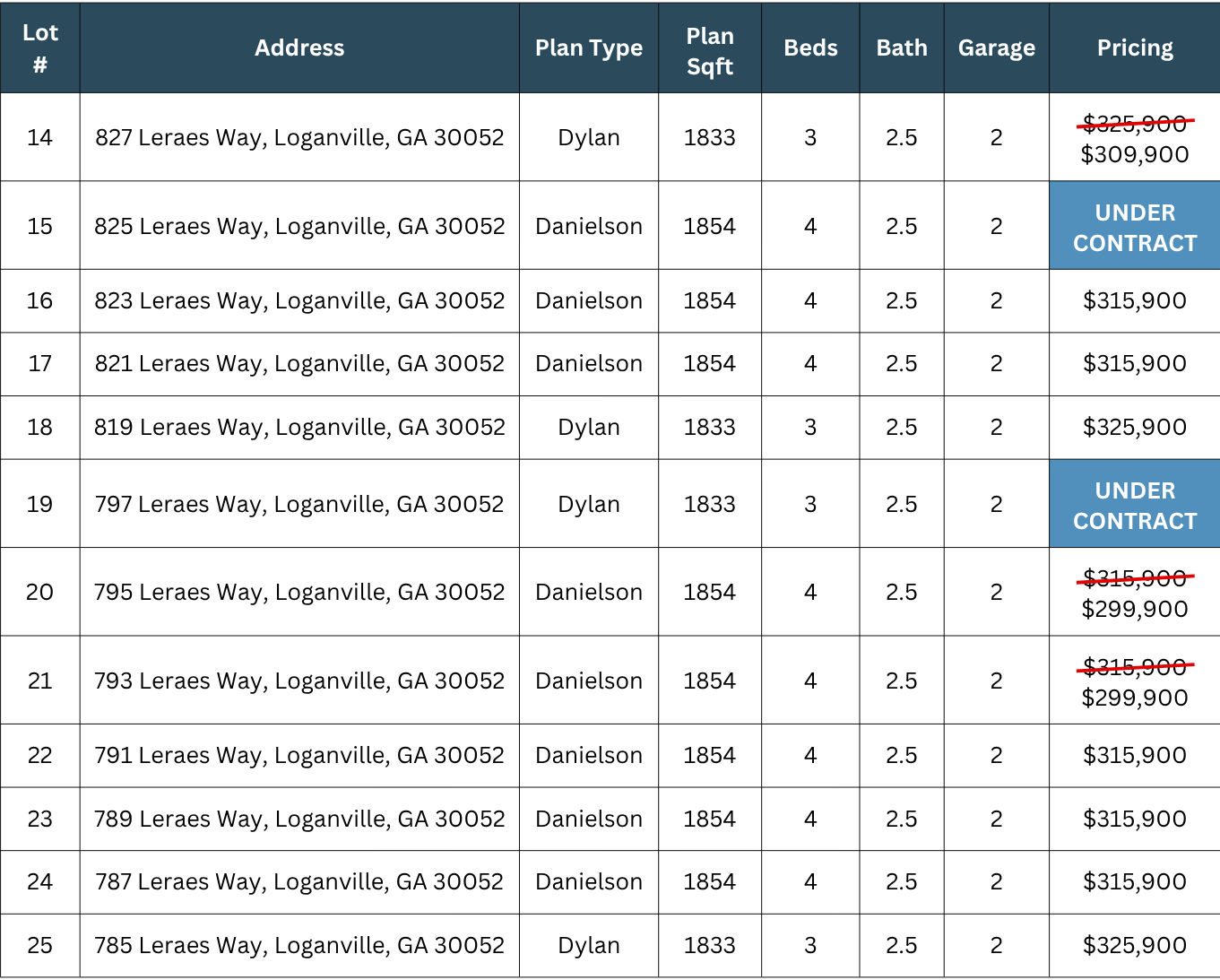Click UNDER CONTRACT cell for lot 19
Viewport: 1220px width, 980px height.
(1135, 504)
